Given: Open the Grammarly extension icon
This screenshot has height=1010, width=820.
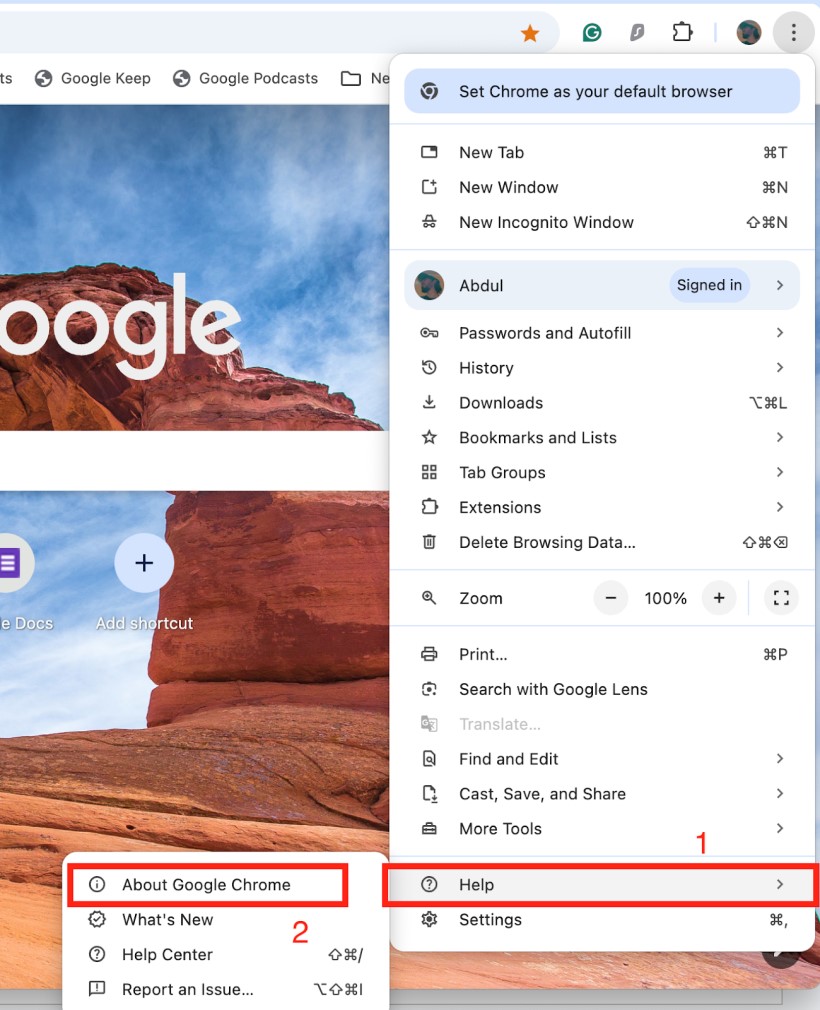Looking at the screenshot, I should pyautogui.click(x=592, y=33).
